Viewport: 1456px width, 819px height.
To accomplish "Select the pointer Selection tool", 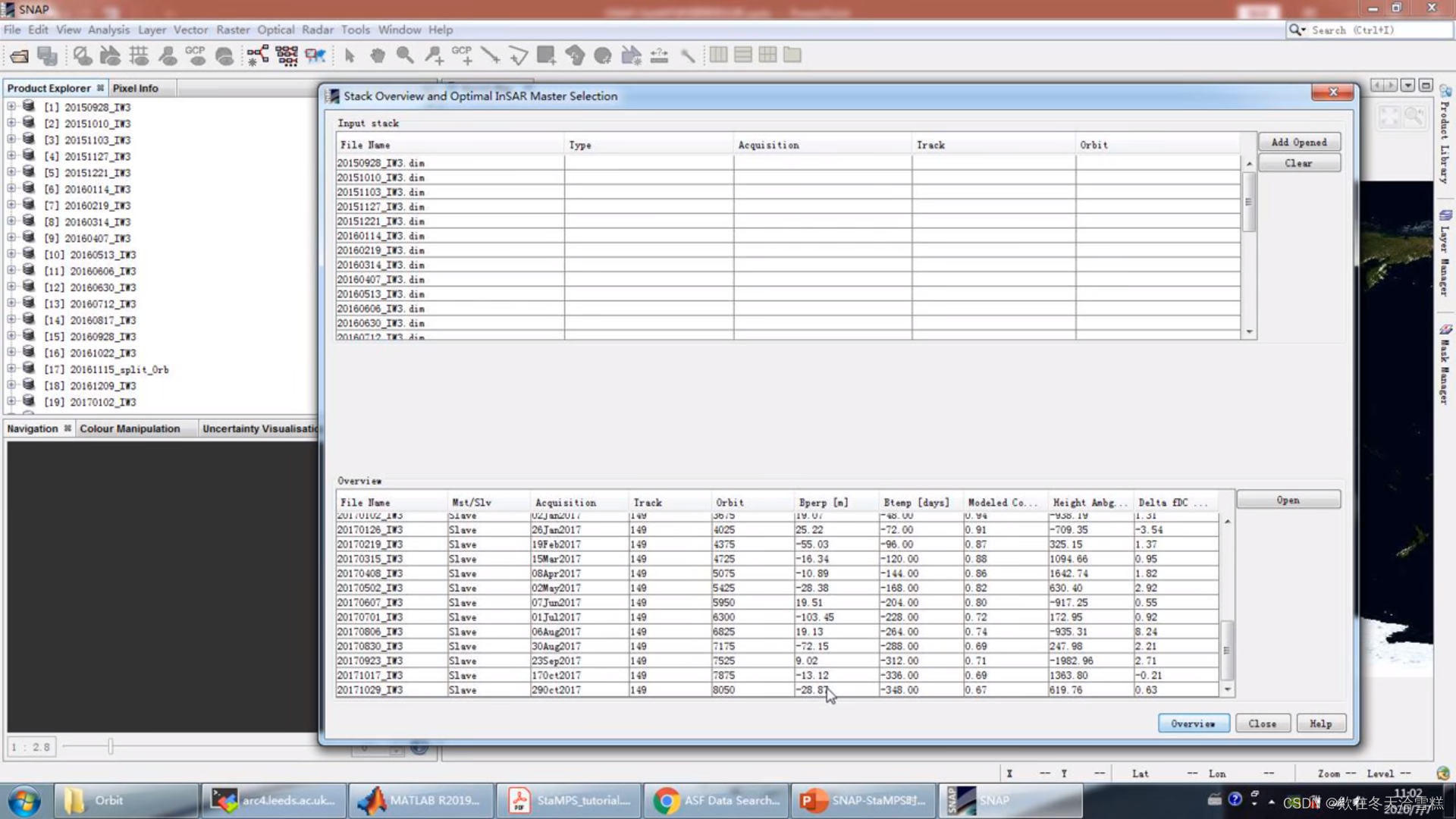I will (350, 55).
